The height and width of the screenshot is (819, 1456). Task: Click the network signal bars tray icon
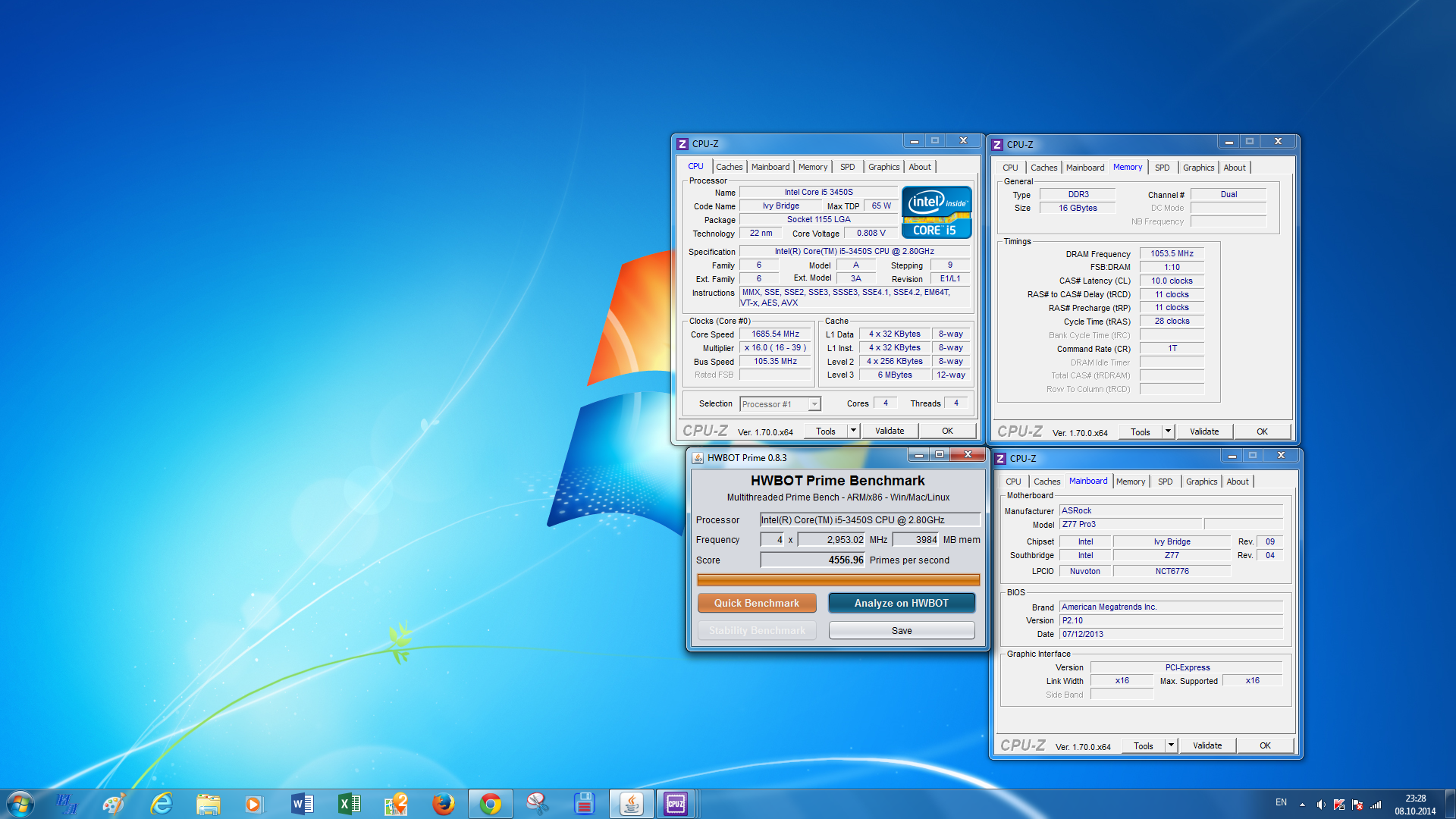1376,805
